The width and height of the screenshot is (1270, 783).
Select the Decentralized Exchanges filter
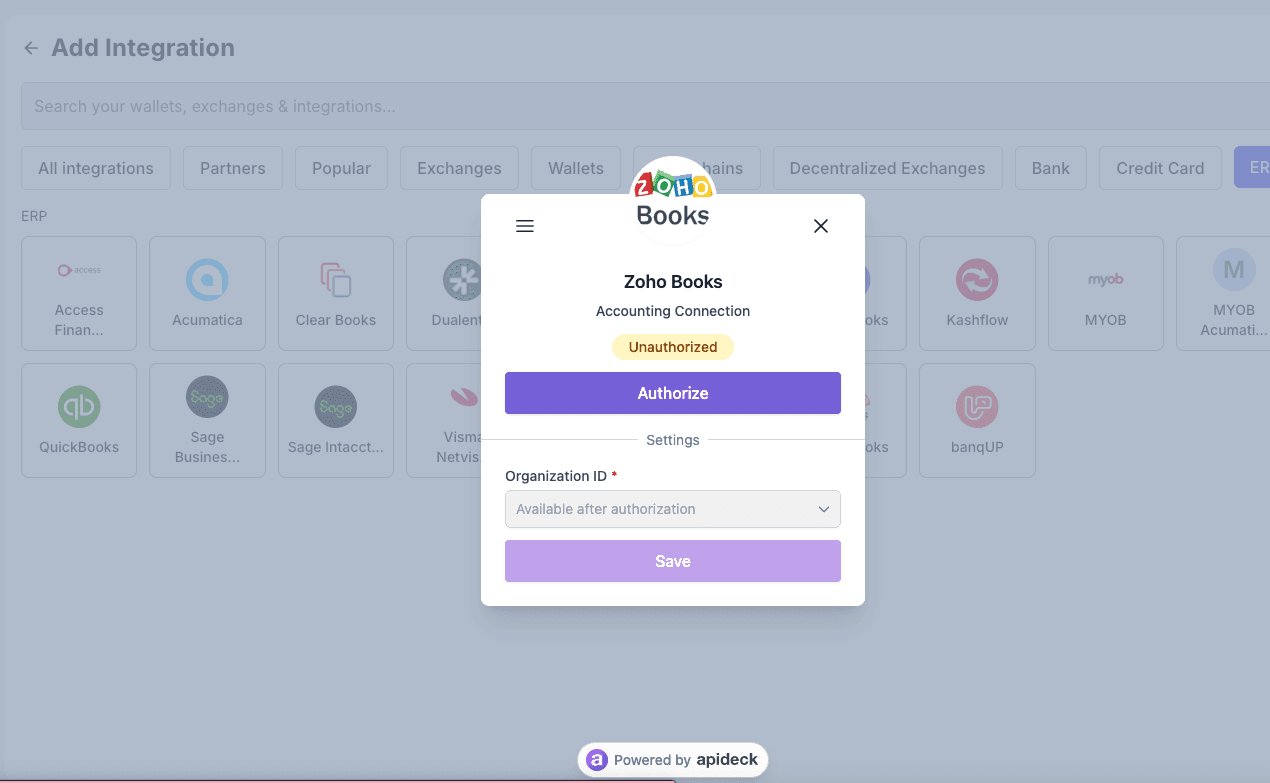887,168
